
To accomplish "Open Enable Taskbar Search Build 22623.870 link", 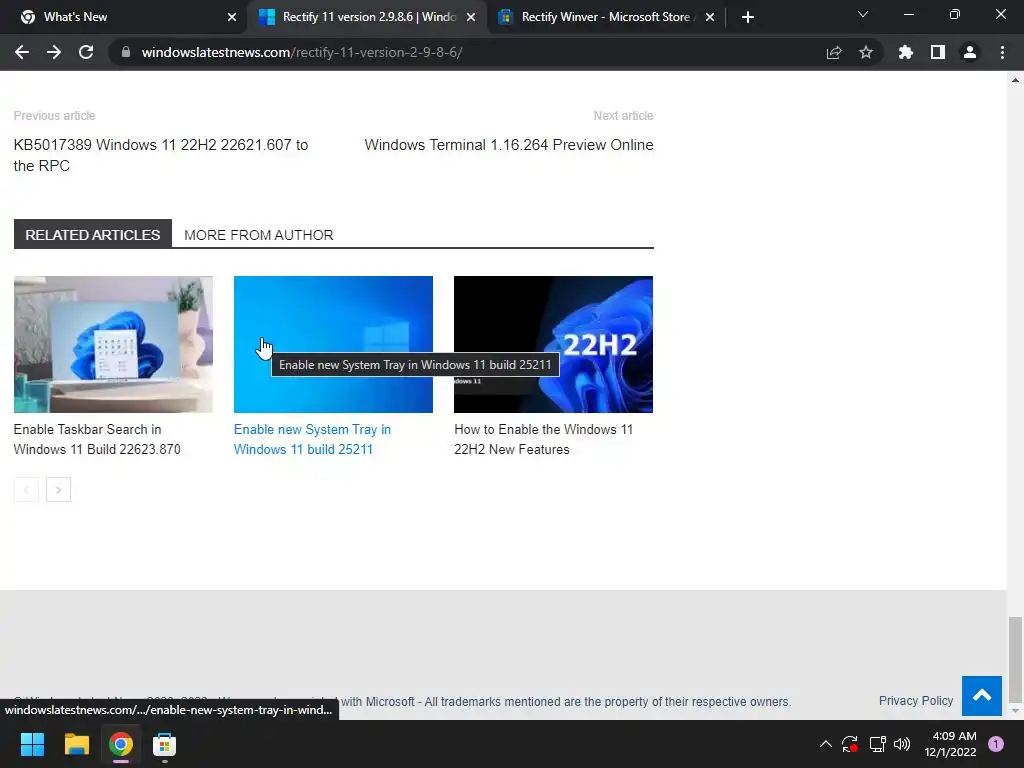I will click(97, 439).
